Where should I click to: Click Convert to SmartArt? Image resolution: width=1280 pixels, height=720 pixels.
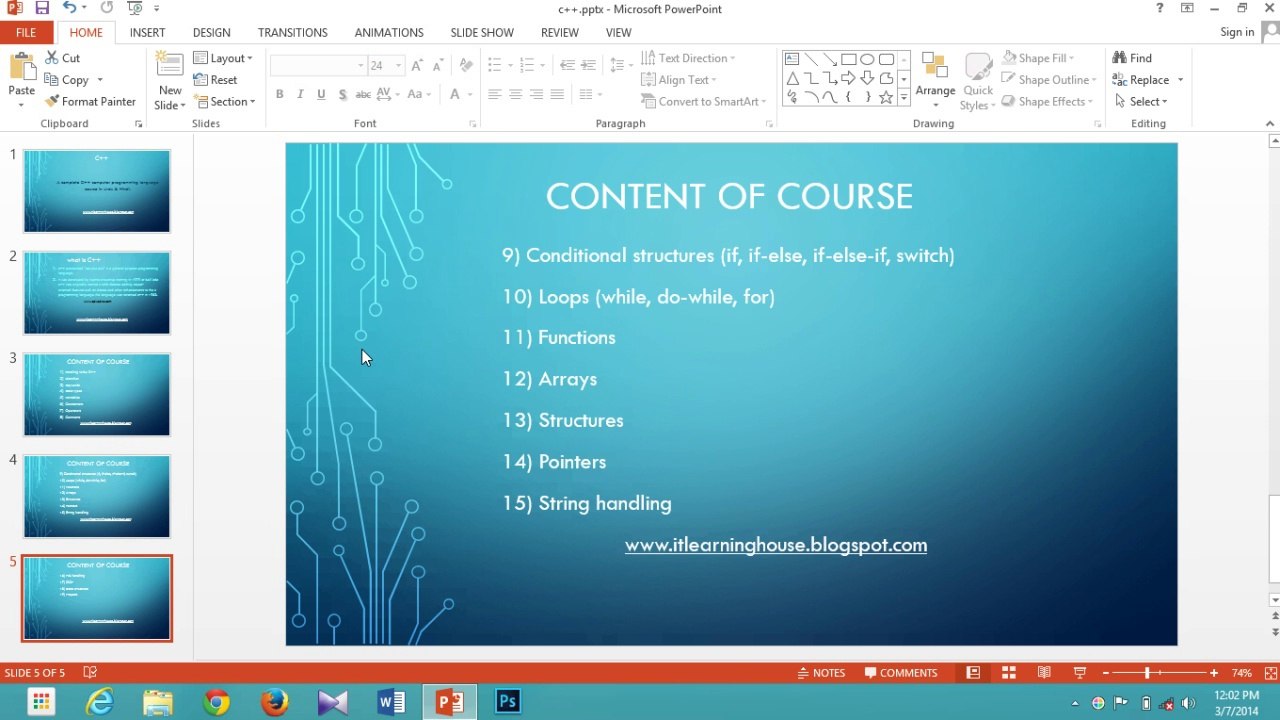point(703,101)
